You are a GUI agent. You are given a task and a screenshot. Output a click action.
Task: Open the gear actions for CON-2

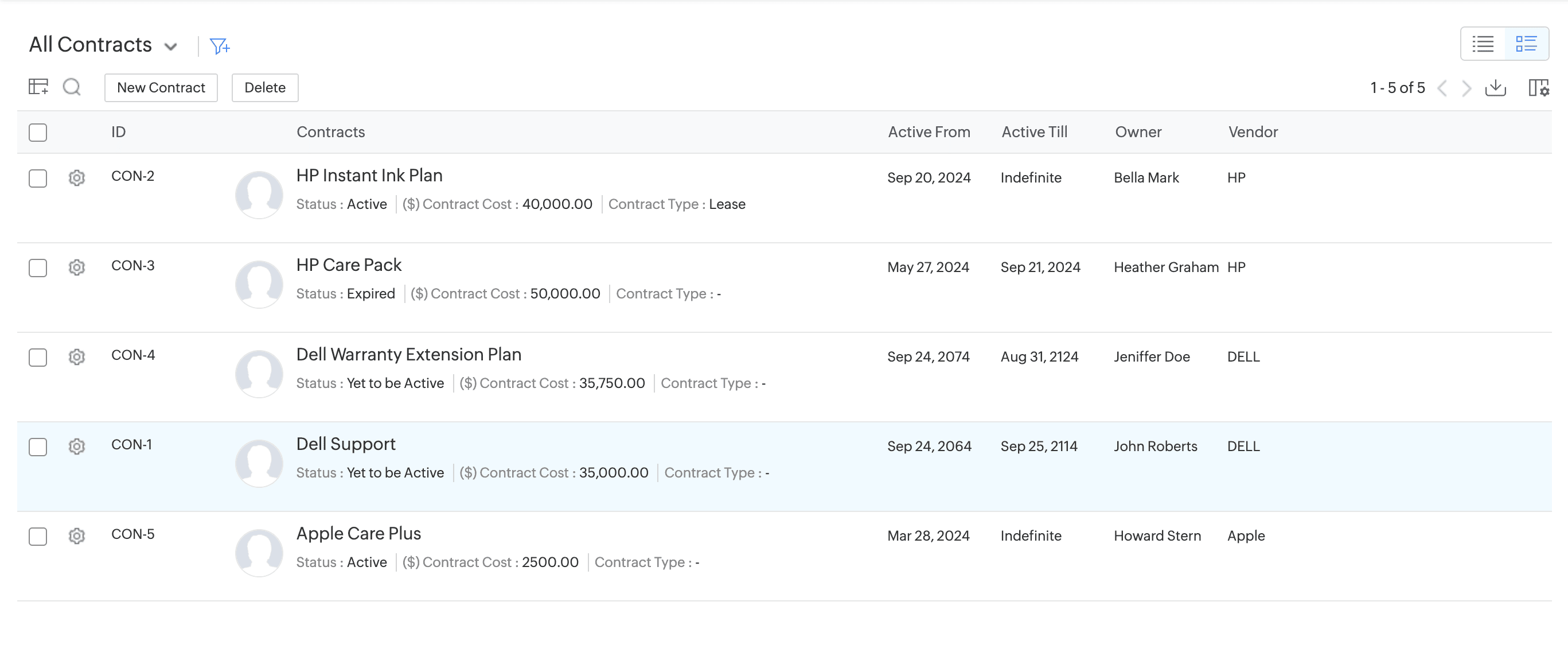click(77, 178)
